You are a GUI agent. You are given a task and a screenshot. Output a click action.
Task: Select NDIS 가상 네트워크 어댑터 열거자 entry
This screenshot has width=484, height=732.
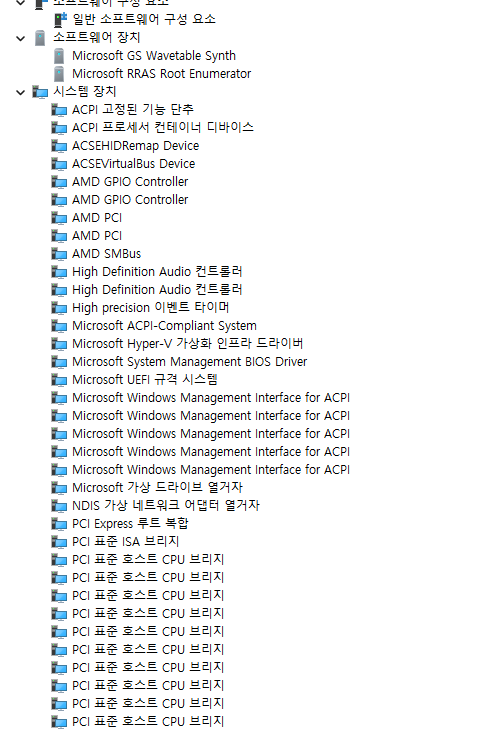(x=166, y=506)
